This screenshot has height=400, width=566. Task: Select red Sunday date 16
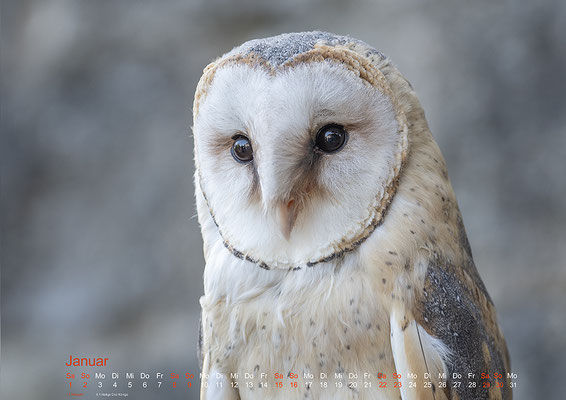294,385
